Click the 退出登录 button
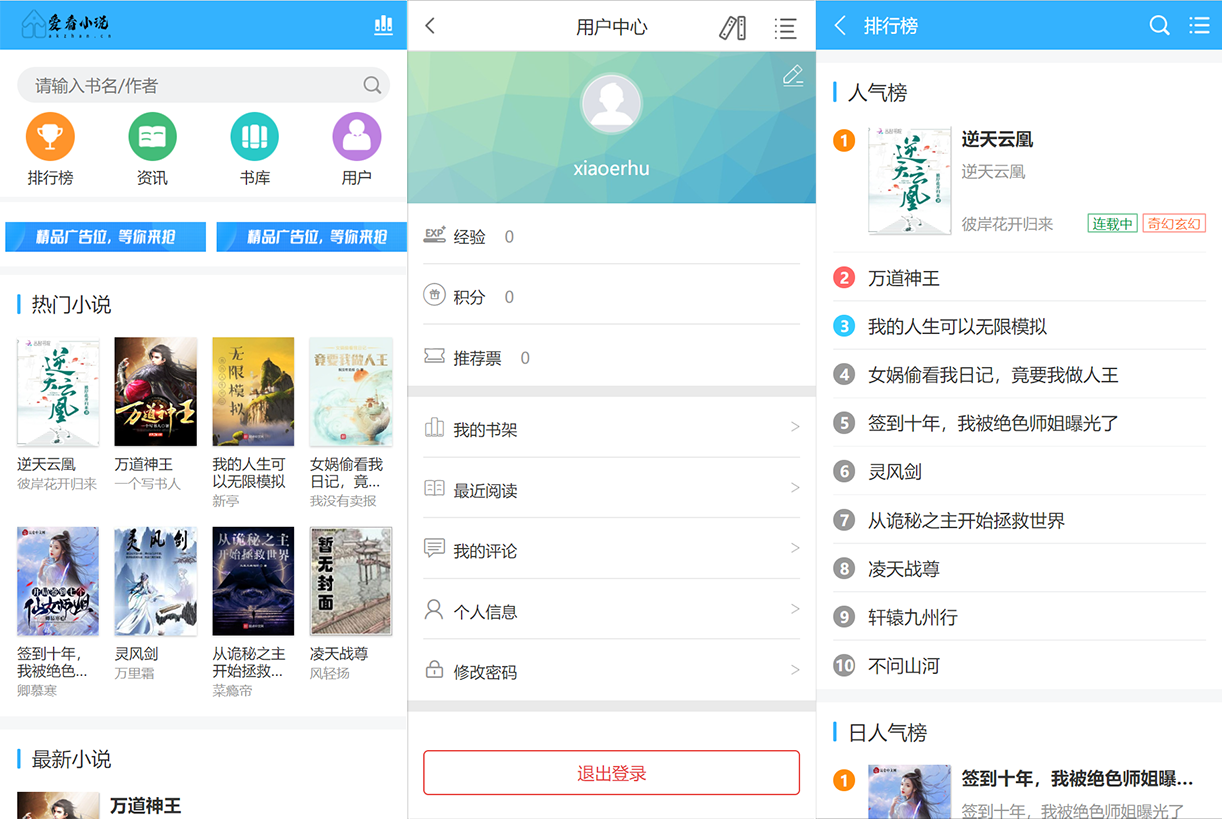The width and height of the screenshot is (1222, 819). point(611,773)
